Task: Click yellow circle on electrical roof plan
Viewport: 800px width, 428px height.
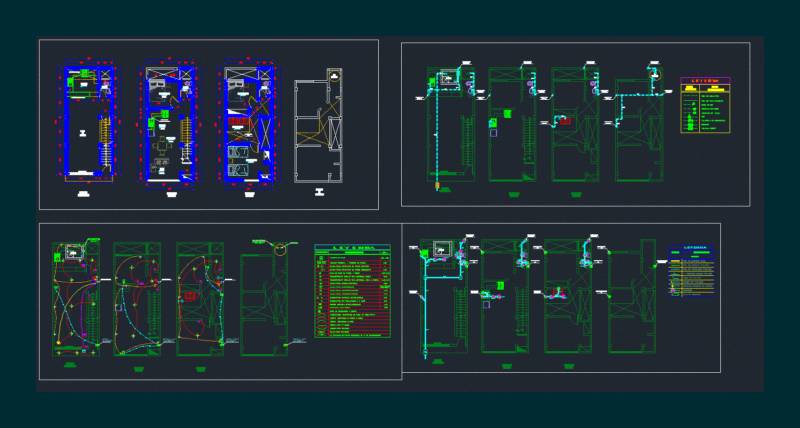Action: [x=280, y=249]
